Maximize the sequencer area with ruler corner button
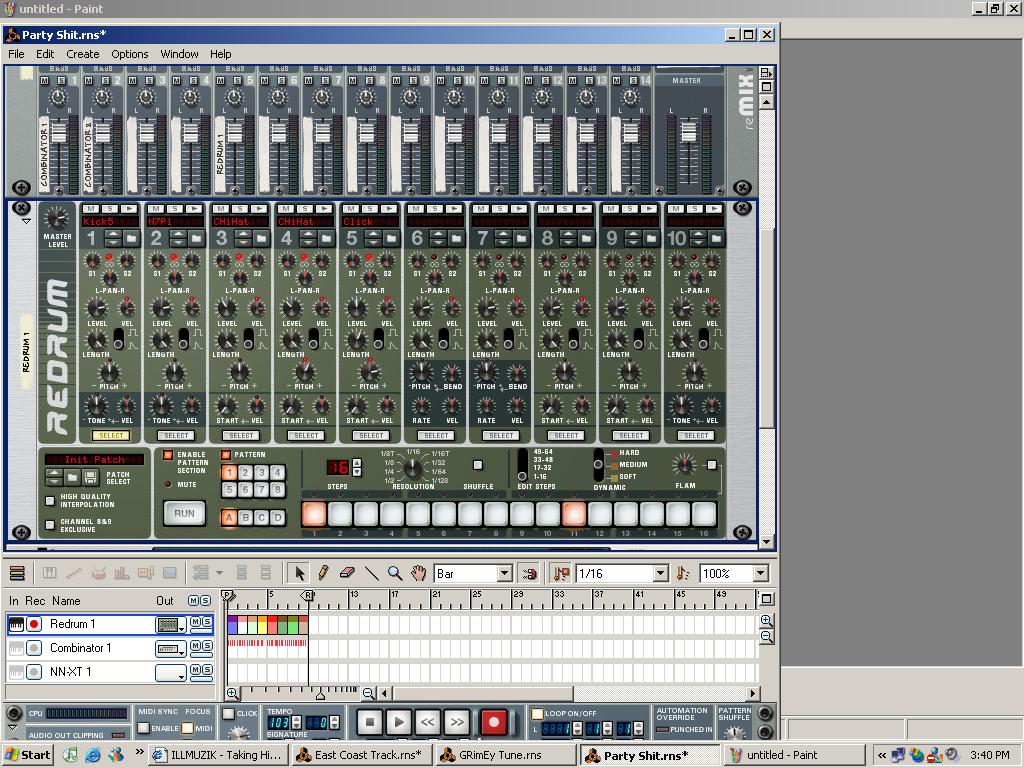The width and height of the screenshot is (1024, 768). (767, 598)
